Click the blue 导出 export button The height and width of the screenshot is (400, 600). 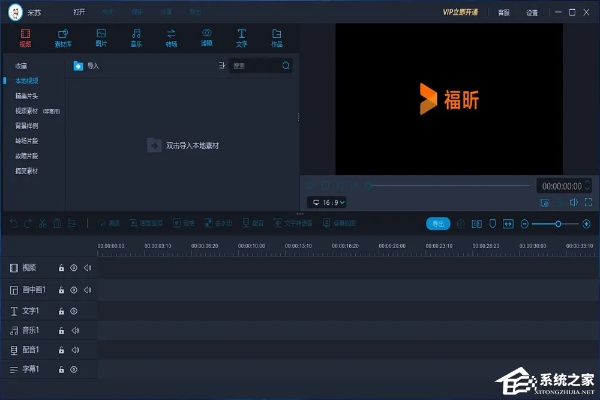(437, 223)
